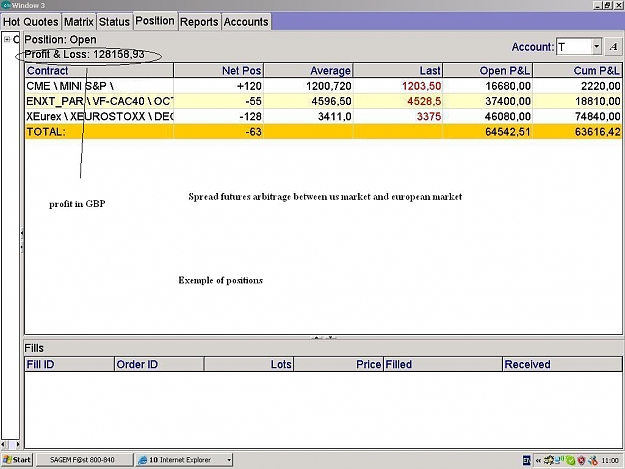The image size is (625, 469).
Task: Click the application icon in Window 3 title bar
Action: click(6, 5)
